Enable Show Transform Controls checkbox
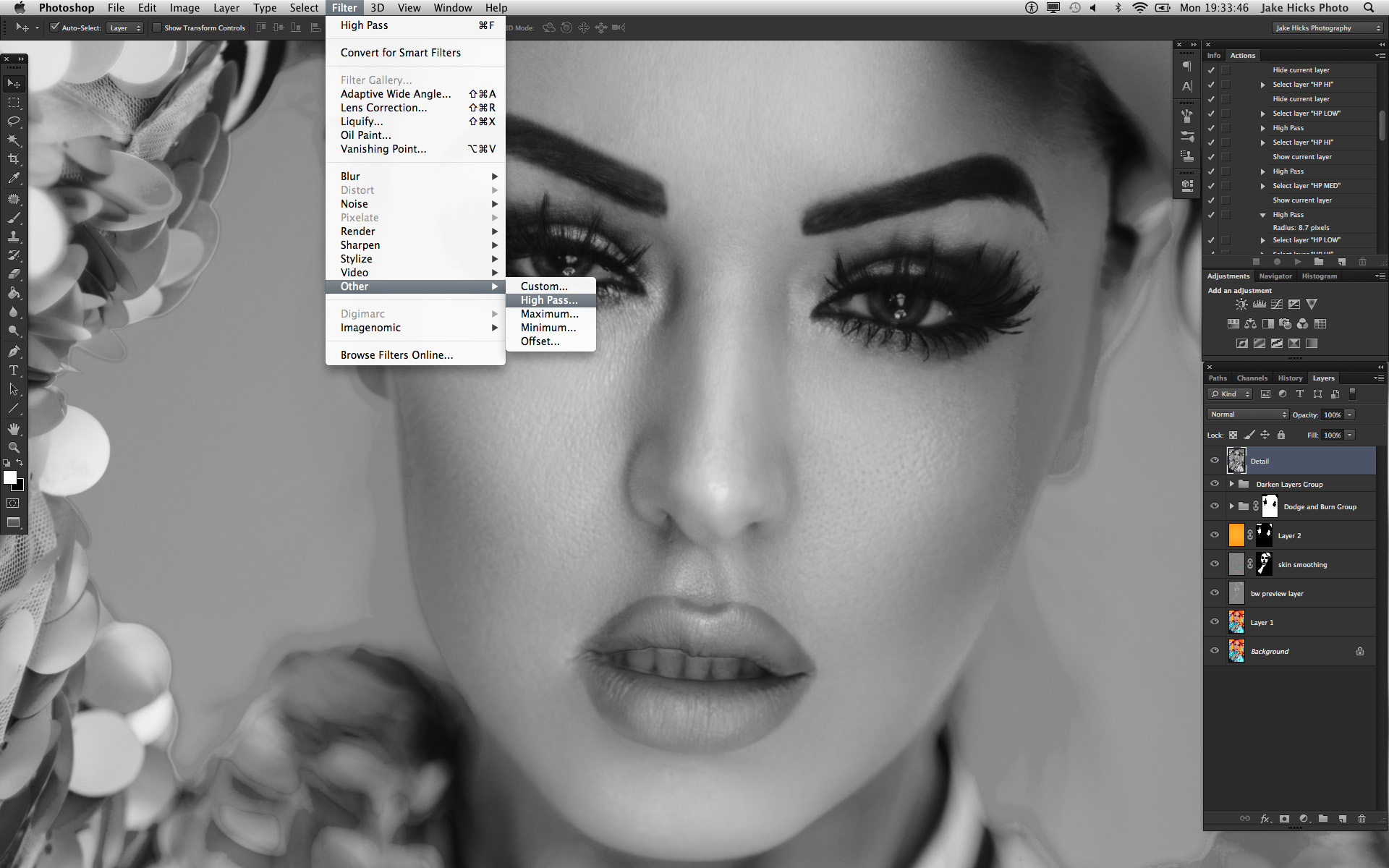The height and width of the screenshot is (868, 1389). [x=156, y=27]
